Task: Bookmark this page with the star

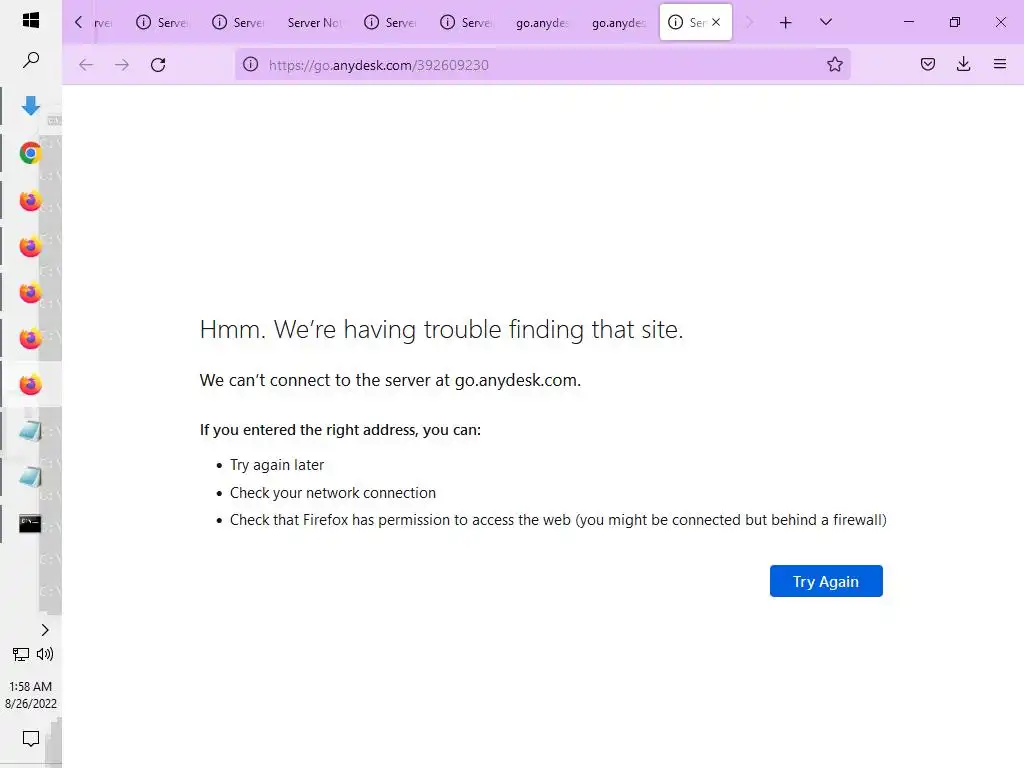Action: (x=835, y=65)
